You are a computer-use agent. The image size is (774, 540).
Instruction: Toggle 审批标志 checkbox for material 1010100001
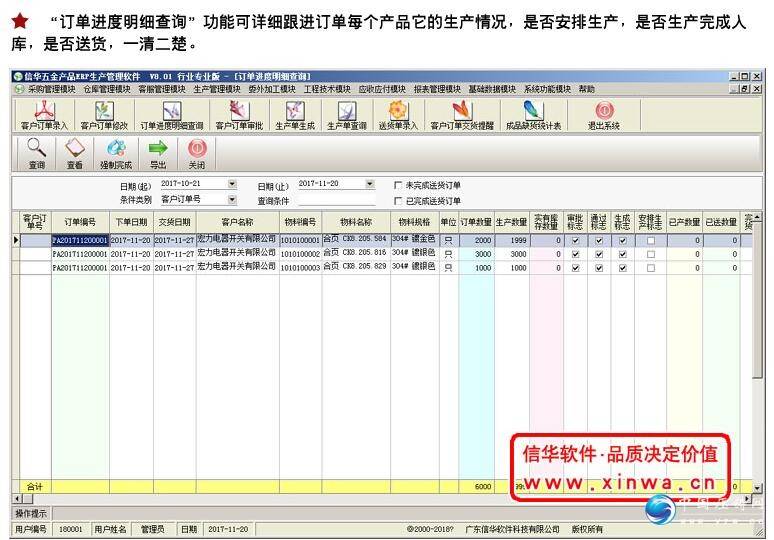[x=575, y=240]
